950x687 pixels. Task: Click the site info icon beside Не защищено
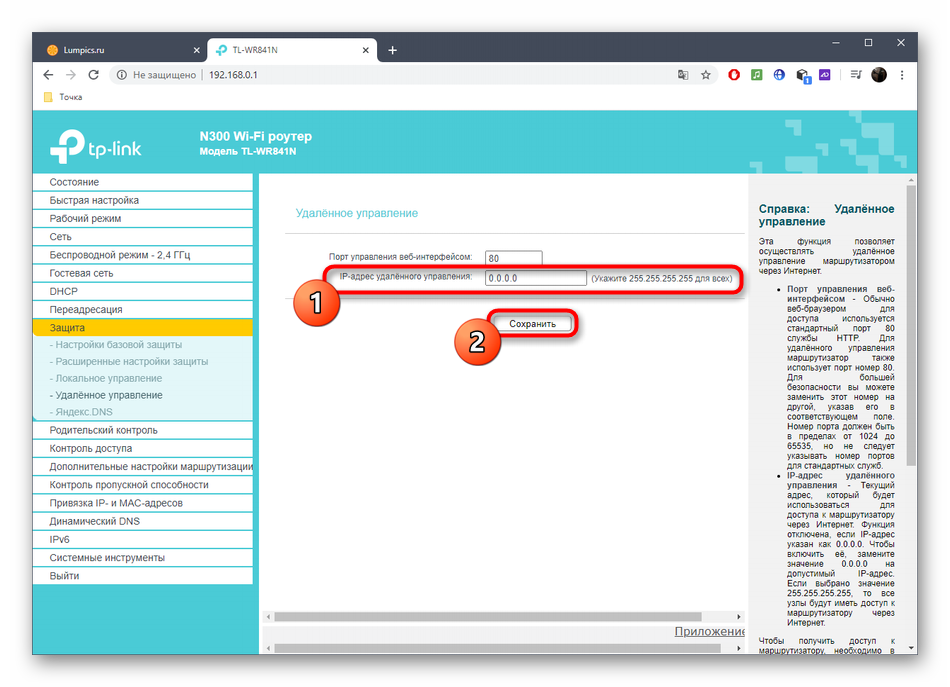tap(122, 75)
